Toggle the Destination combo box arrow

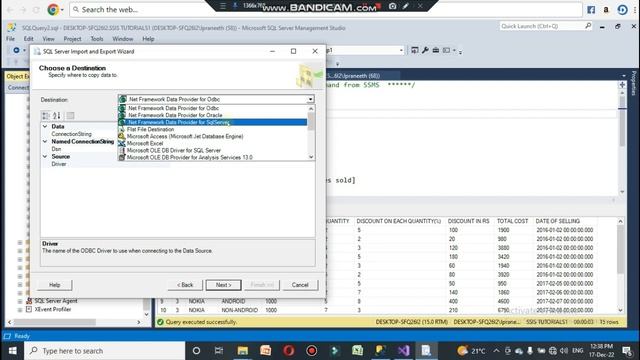(311, 99)
